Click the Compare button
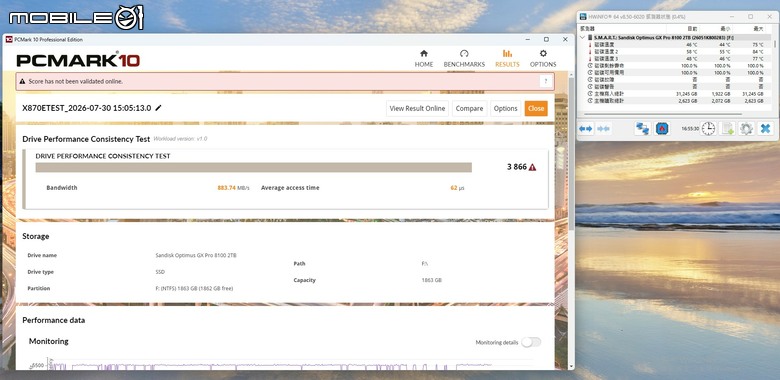Image resolution: width=780 pixels, height=380 pixels. click(469, 108)
